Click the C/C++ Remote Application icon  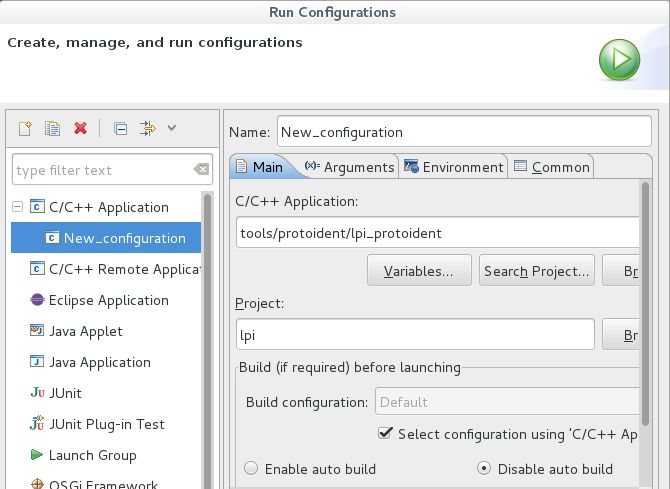point(37,268)
